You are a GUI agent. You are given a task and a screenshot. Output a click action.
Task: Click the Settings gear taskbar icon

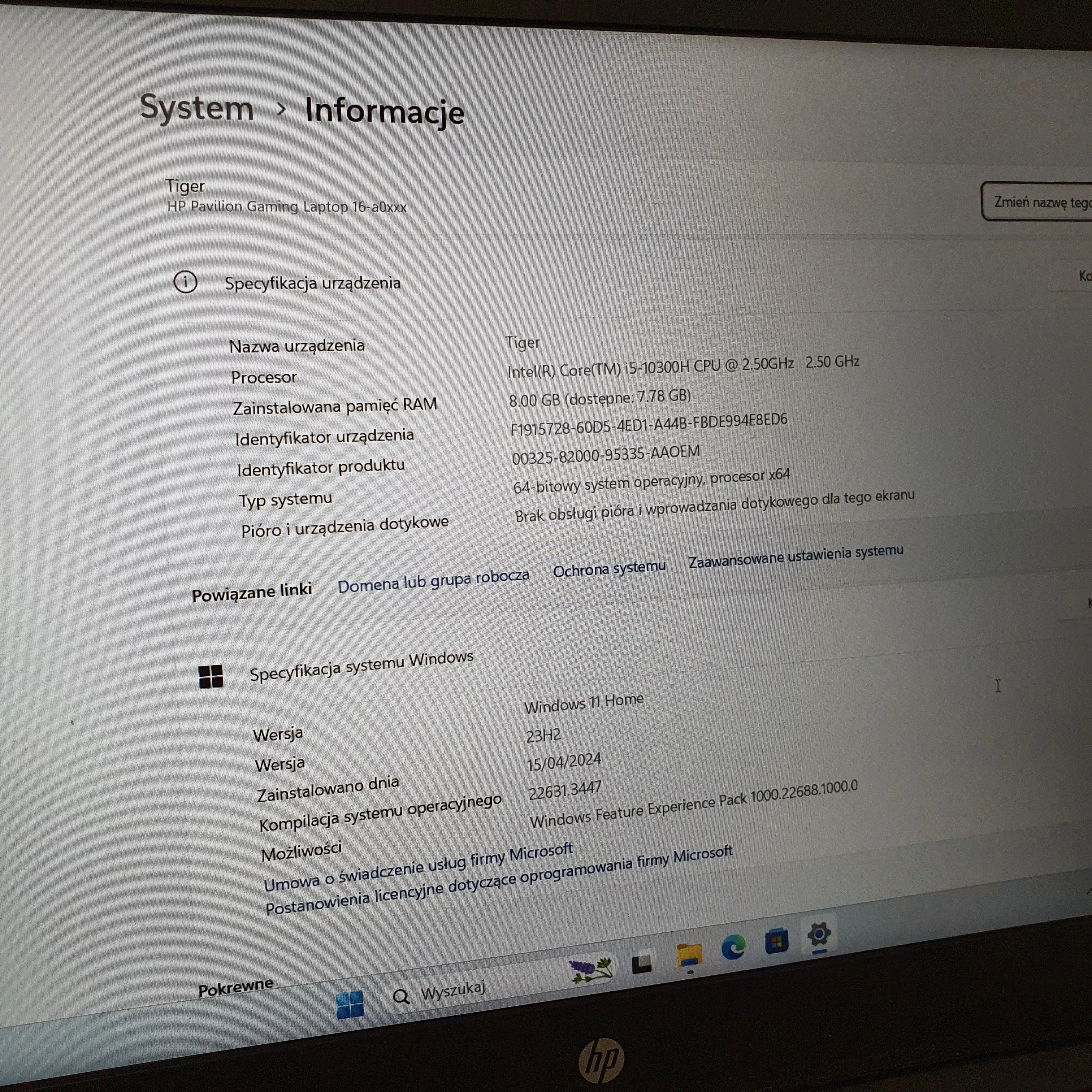point(819,934)
